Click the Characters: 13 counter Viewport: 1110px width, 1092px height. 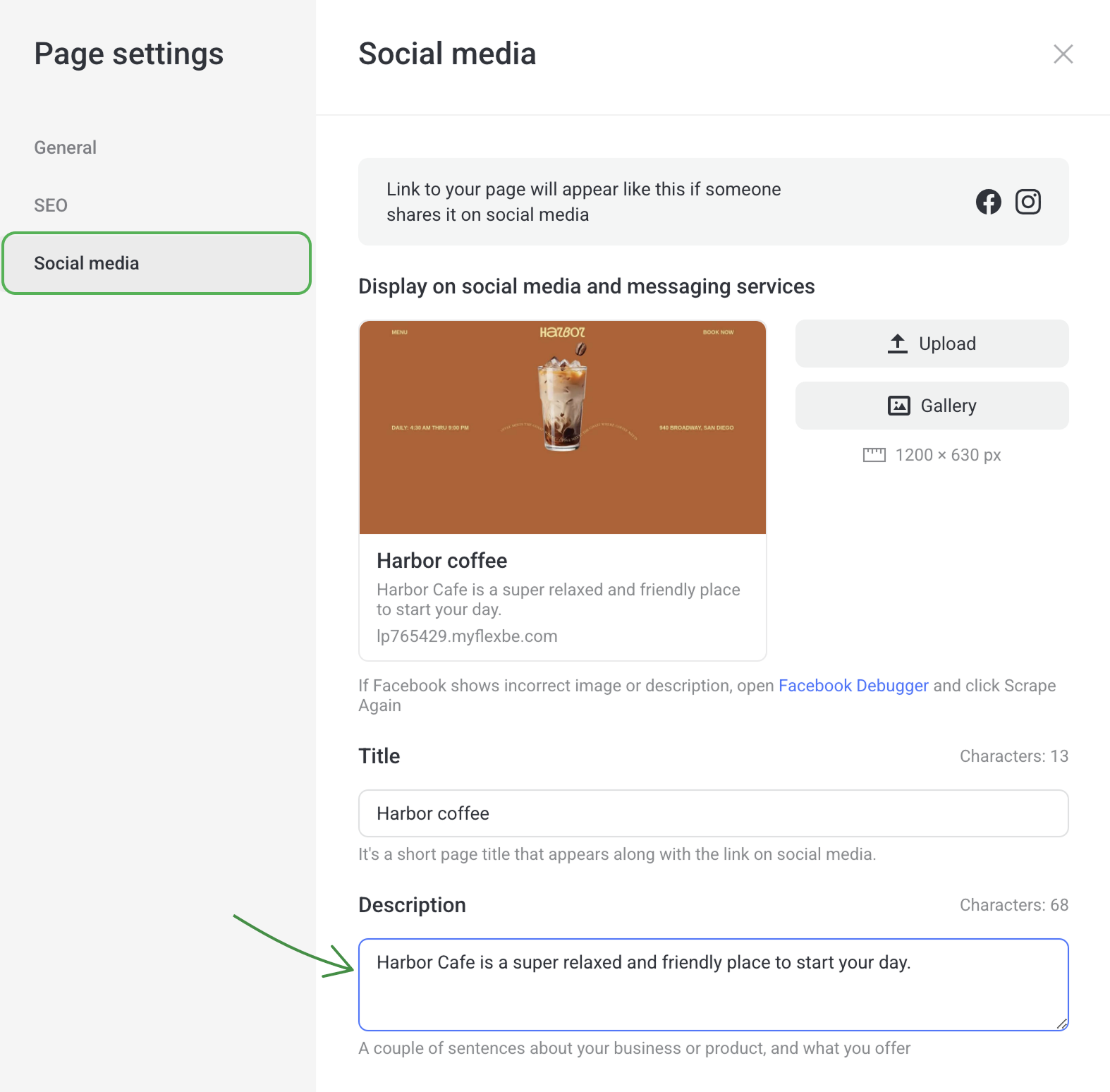1013,756
